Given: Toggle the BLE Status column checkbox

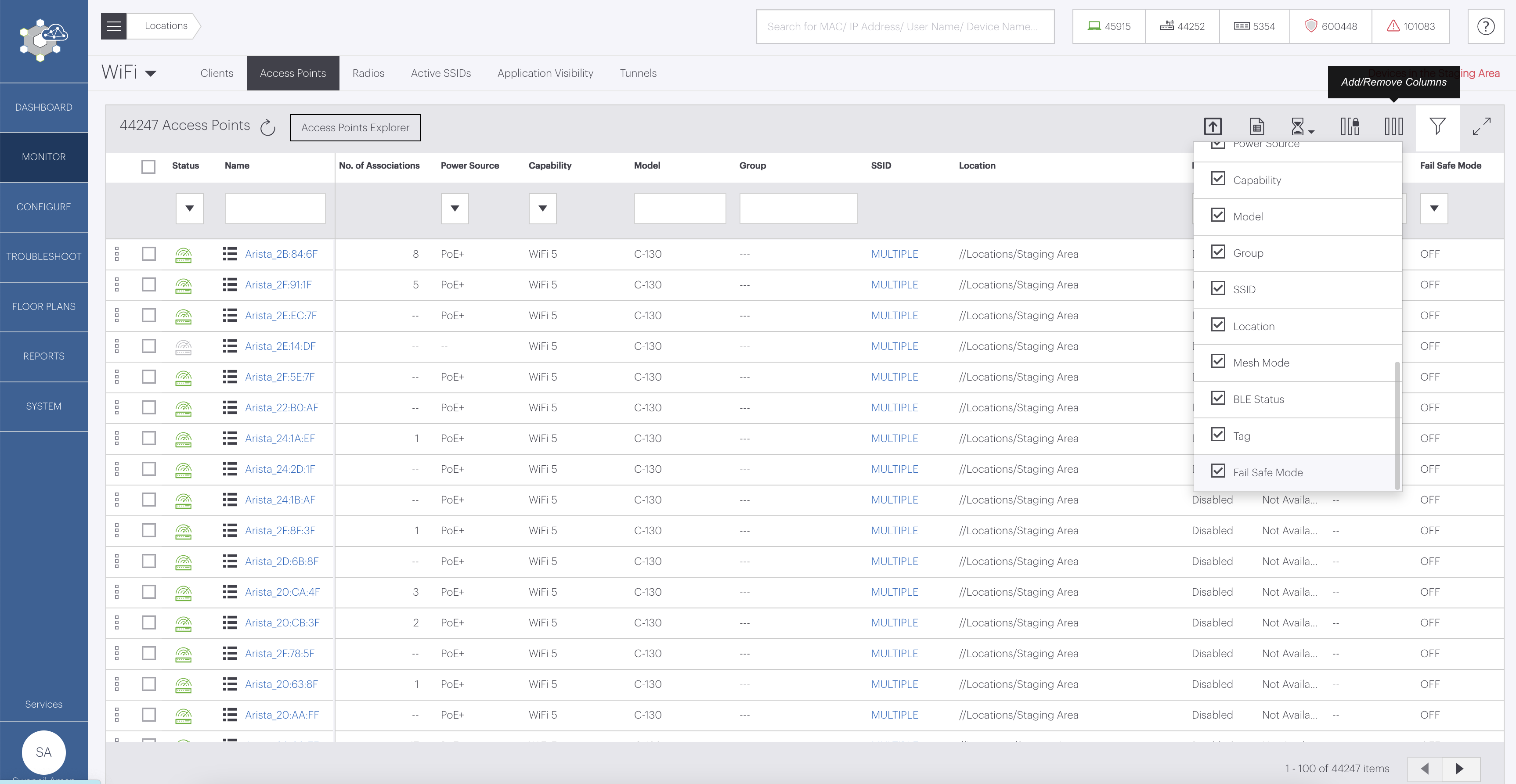Looking at the screenshot, I should pos(1218,398).
